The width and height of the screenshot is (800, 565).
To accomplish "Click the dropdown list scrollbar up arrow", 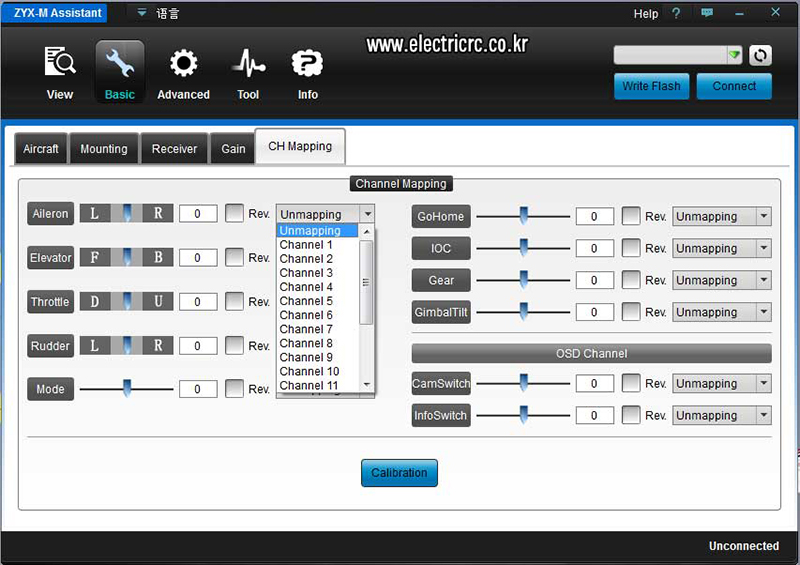I will pos(366,232).
